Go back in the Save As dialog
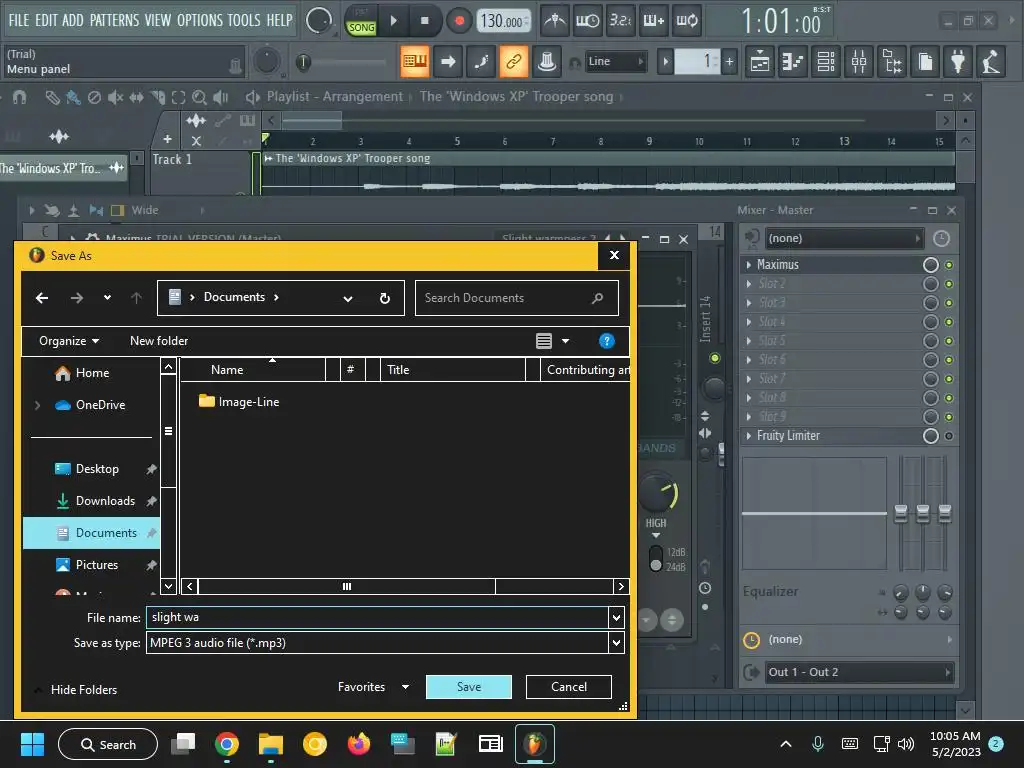Image resolution: width=1024 pixels, height=768 pixels. (x=42, y=298)
